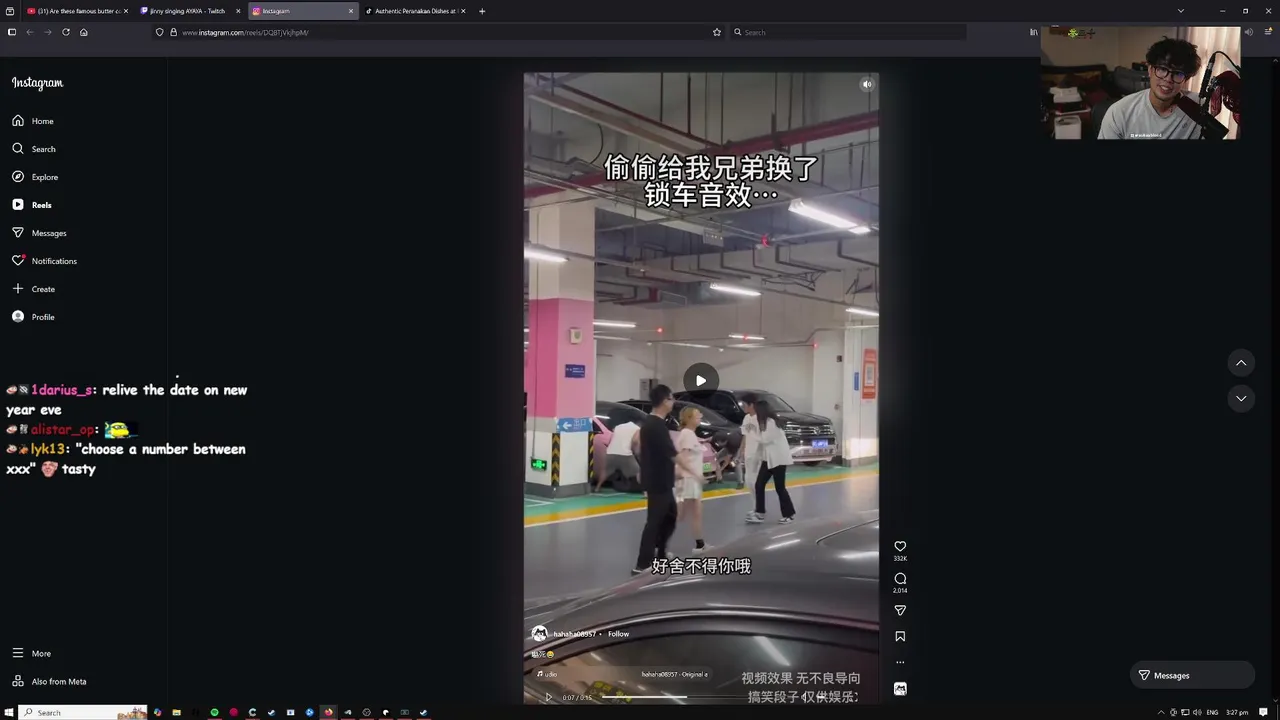Toggle browser sidebar icon

tap(11, 32)
